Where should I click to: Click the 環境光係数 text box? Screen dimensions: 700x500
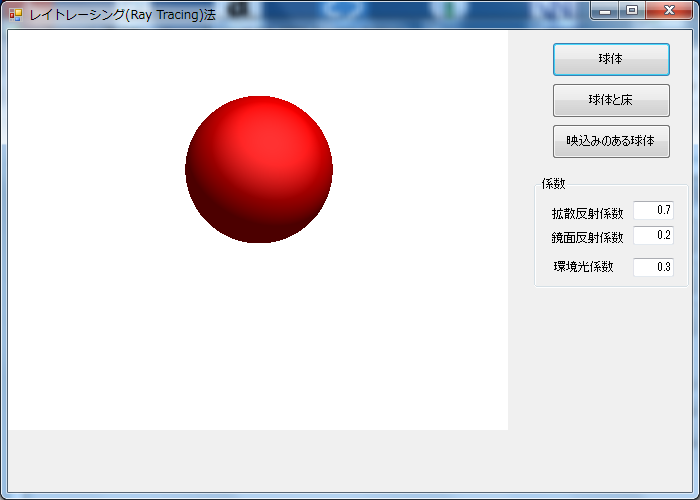[653, 267]
